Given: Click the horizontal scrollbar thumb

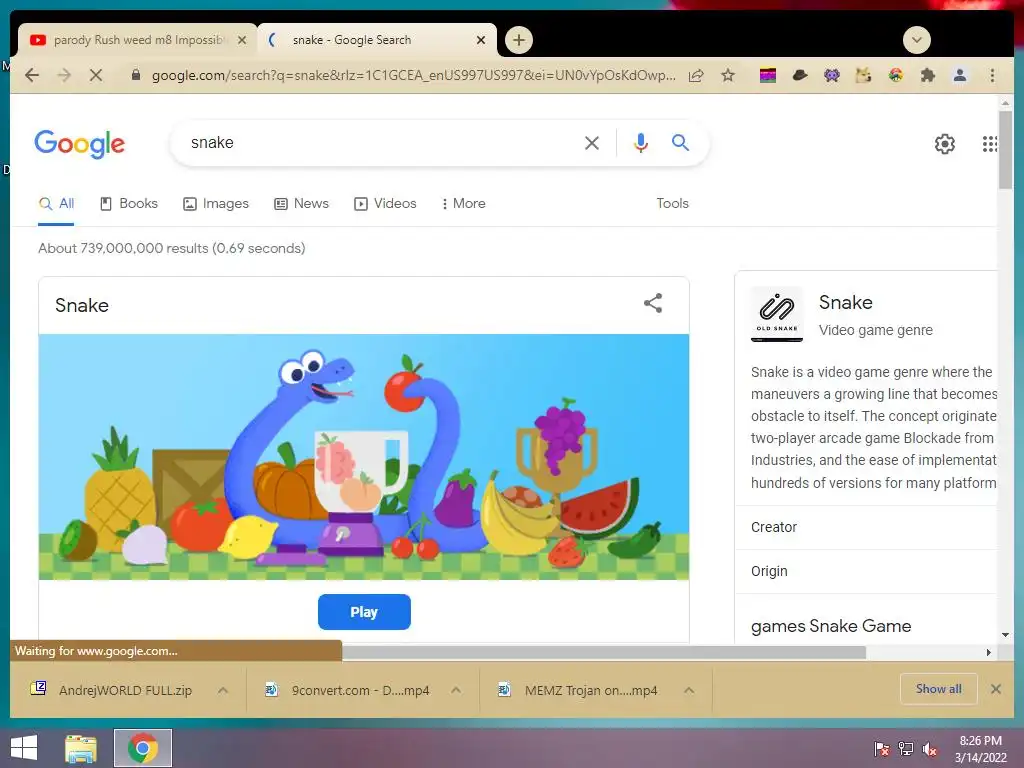Looking at the screenshot, I should coord(603,652).
